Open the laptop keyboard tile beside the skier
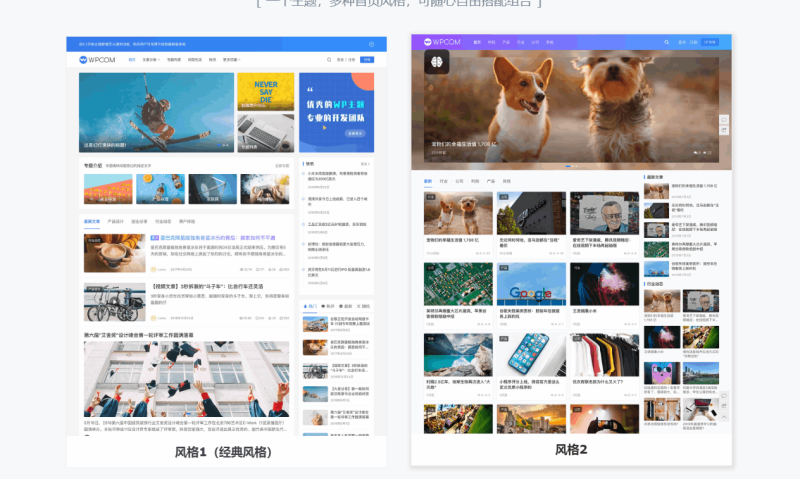Image resolution: width=800 pixels, height=479 pixels. coord(266,133)
